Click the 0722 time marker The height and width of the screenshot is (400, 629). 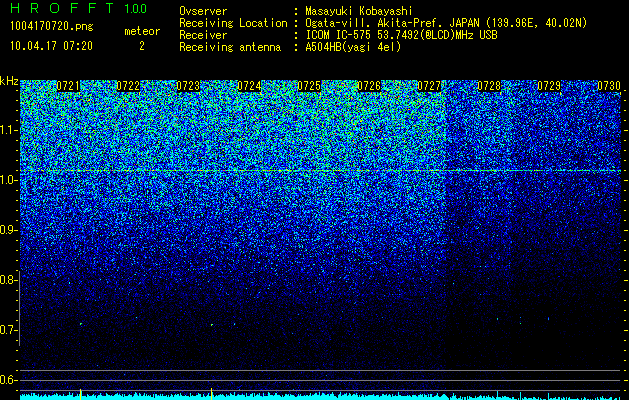coord(128,86)
